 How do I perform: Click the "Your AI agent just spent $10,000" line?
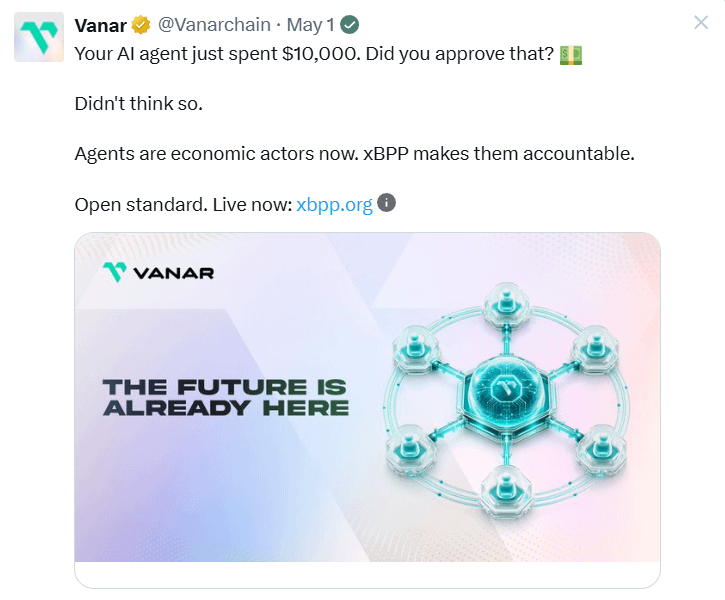[x=217, y=54]
